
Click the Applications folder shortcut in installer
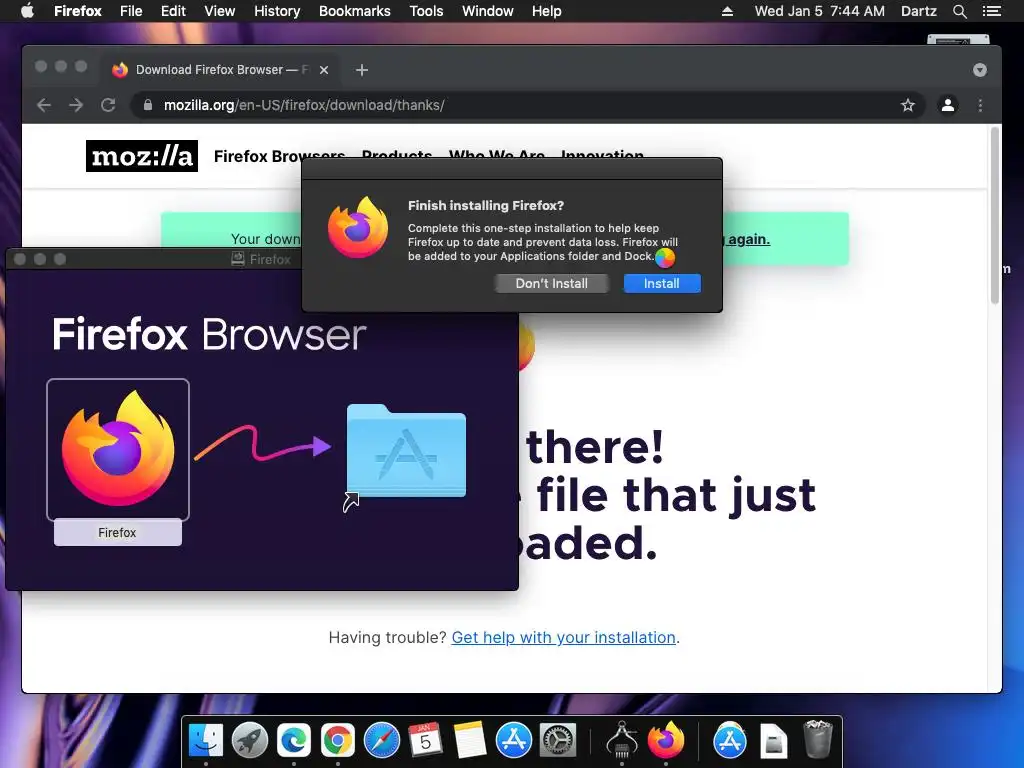pos(406,451)
